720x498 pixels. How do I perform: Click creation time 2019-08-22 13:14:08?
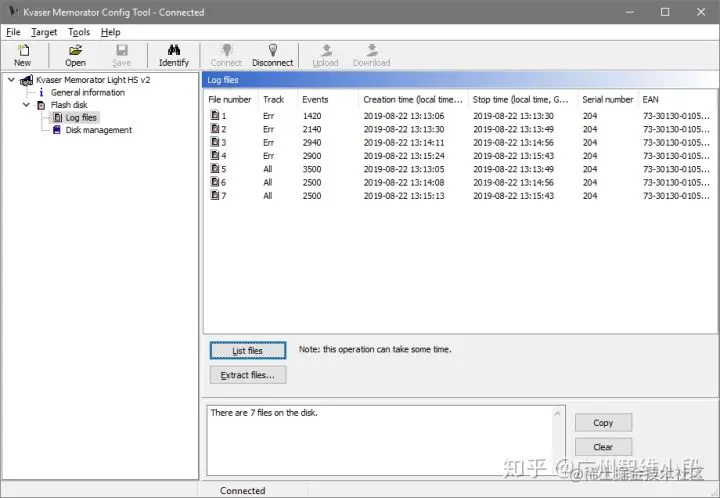coord(404,182)
